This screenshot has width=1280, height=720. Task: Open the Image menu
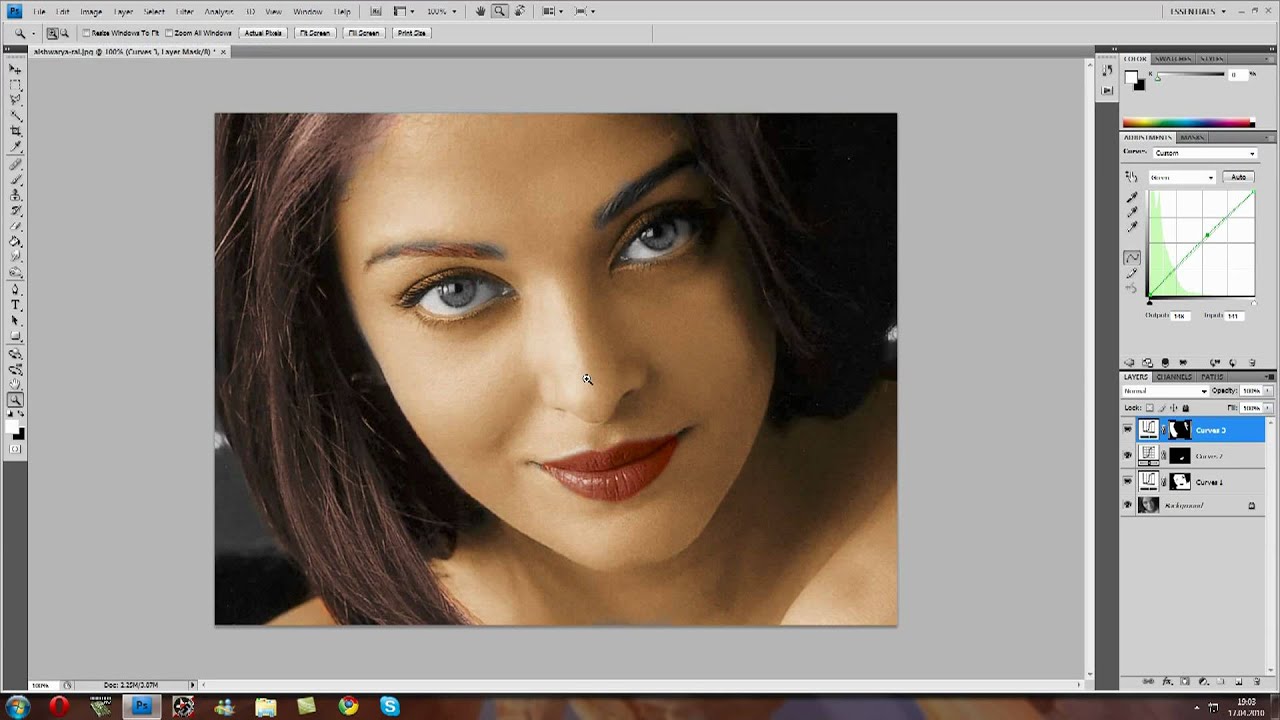(x=91, y=11)
